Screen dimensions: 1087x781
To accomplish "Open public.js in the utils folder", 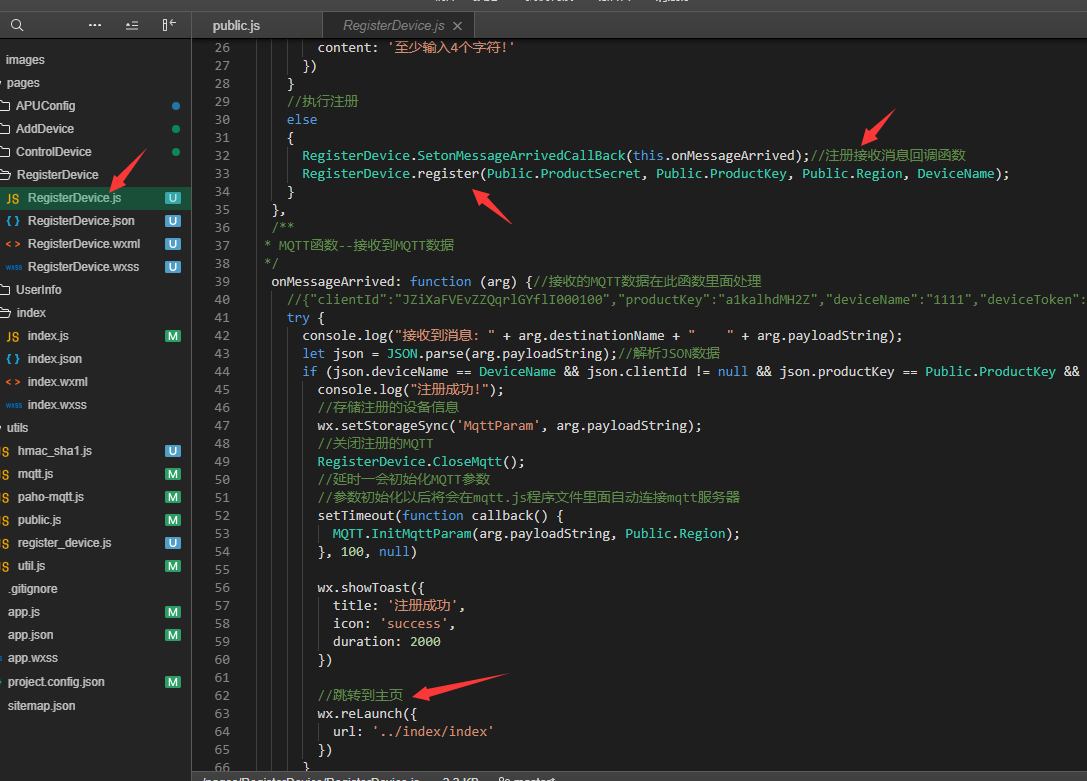I will click(40, 520).
